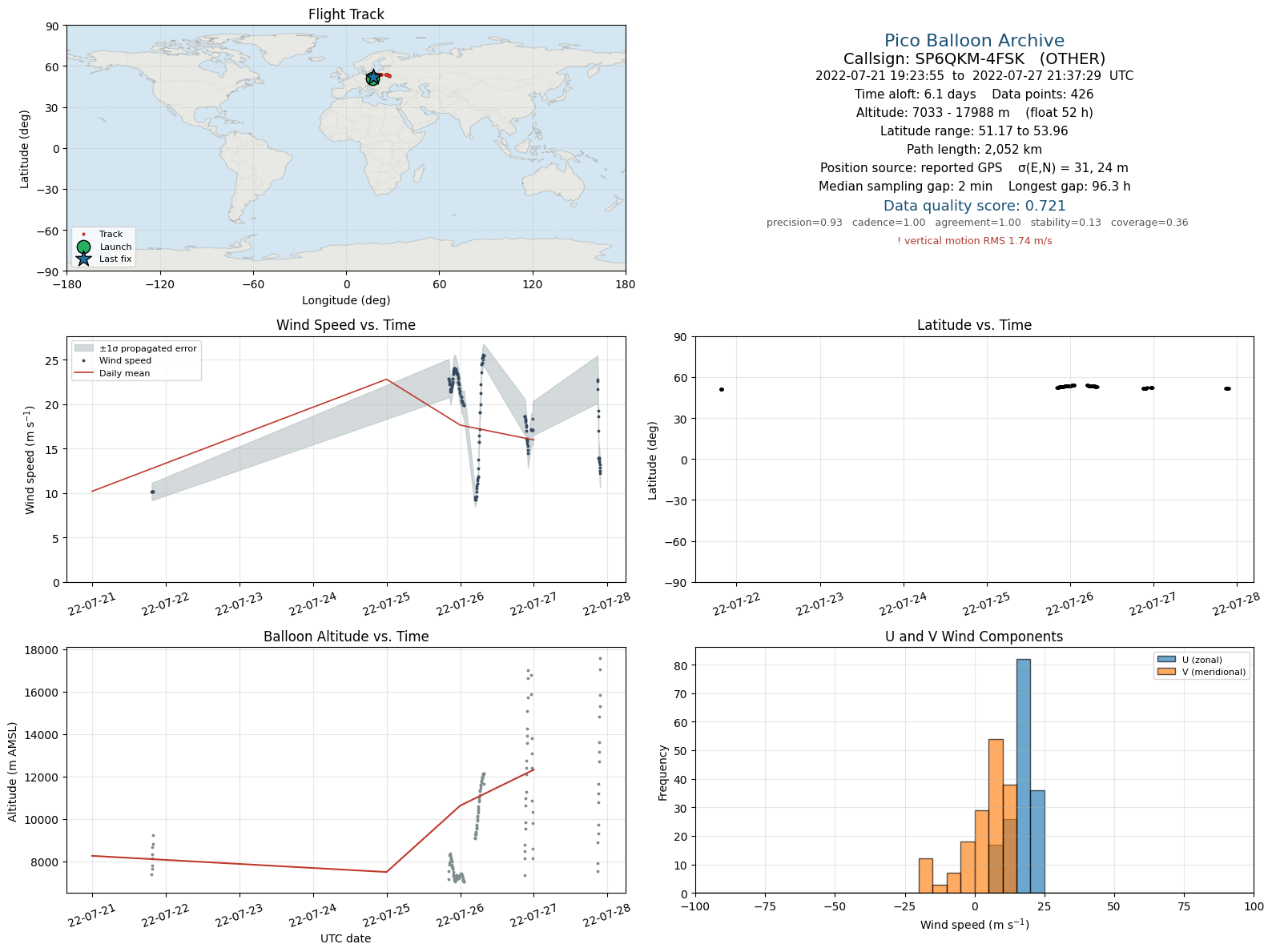Select the leftmost orange histogram bar
The width and height of the screenshot is (1272, 952).
click(x=926, y=876)
